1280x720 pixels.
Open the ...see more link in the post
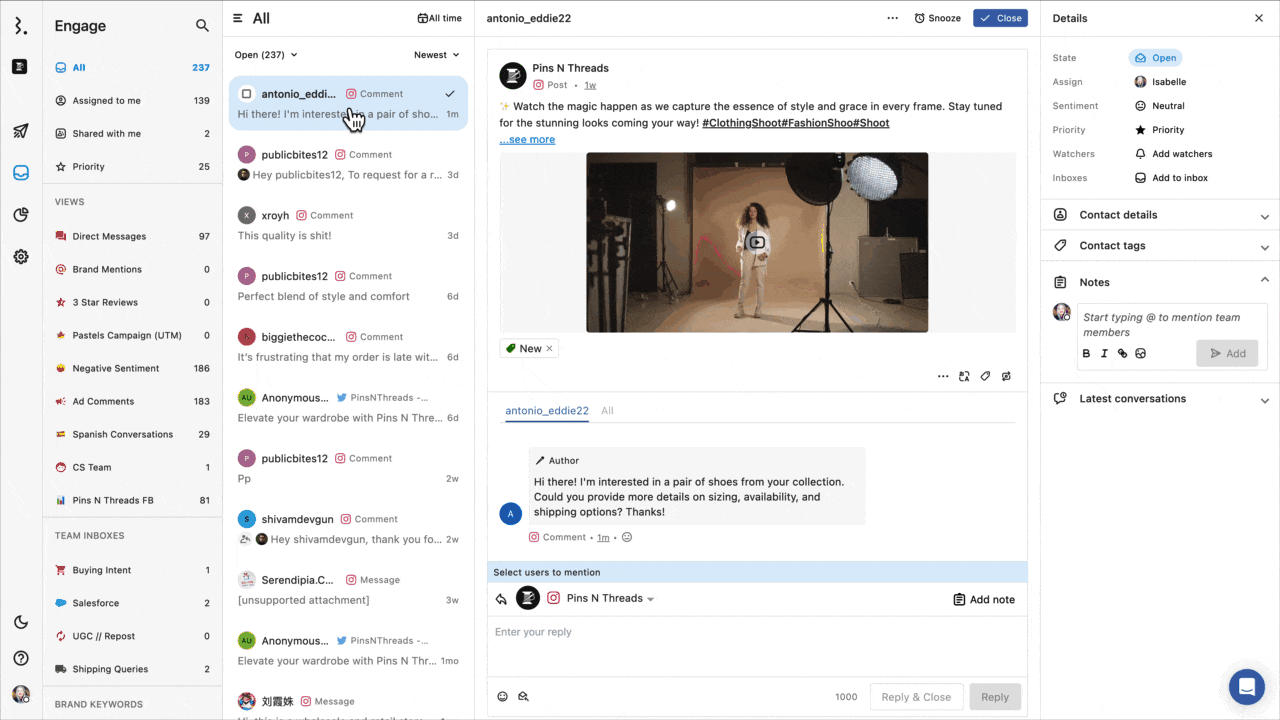526,139
